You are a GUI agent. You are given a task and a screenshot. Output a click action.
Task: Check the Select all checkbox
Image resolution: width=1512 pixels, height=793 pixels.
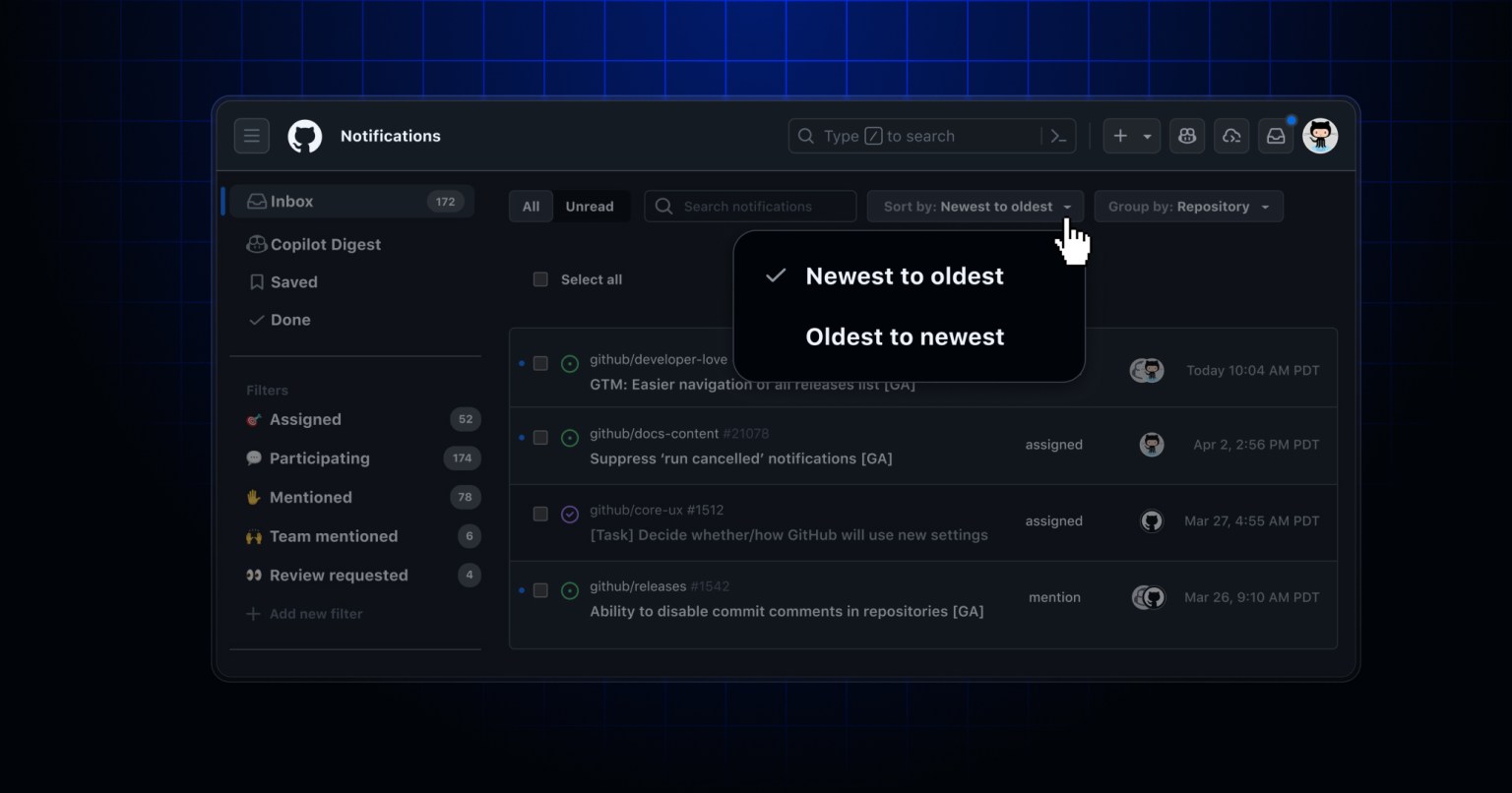540,279
